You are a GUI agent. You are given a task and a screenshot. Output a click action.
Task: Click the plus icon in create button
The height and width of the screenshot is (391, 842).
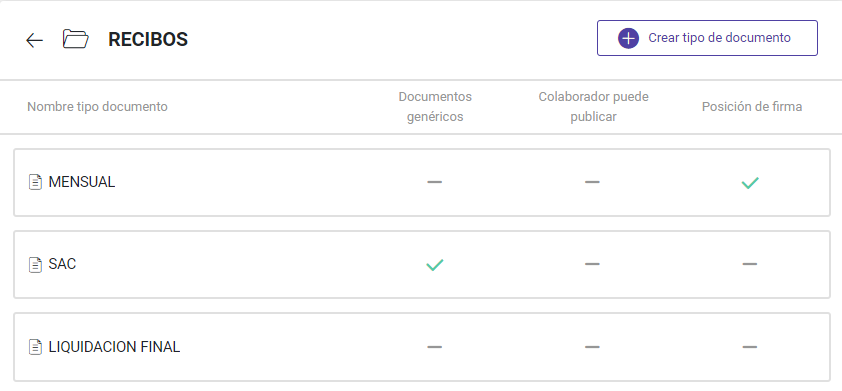pyautogui.click(x=628, y=38)
